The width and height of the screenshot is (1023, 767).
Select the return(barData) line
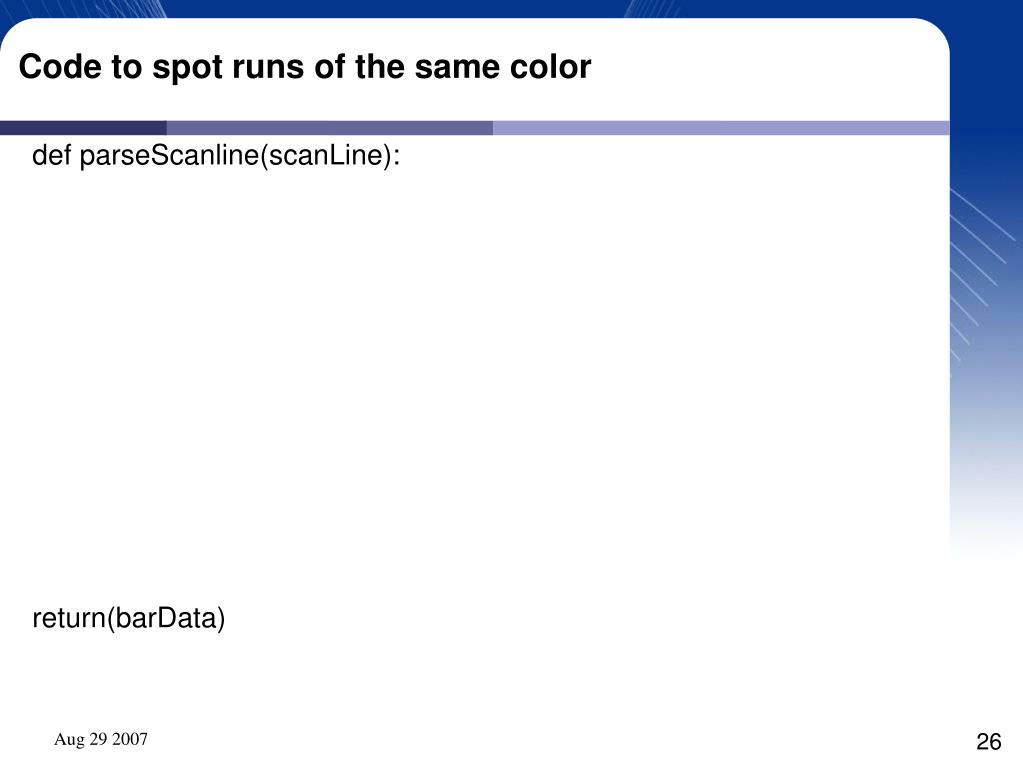129,618
